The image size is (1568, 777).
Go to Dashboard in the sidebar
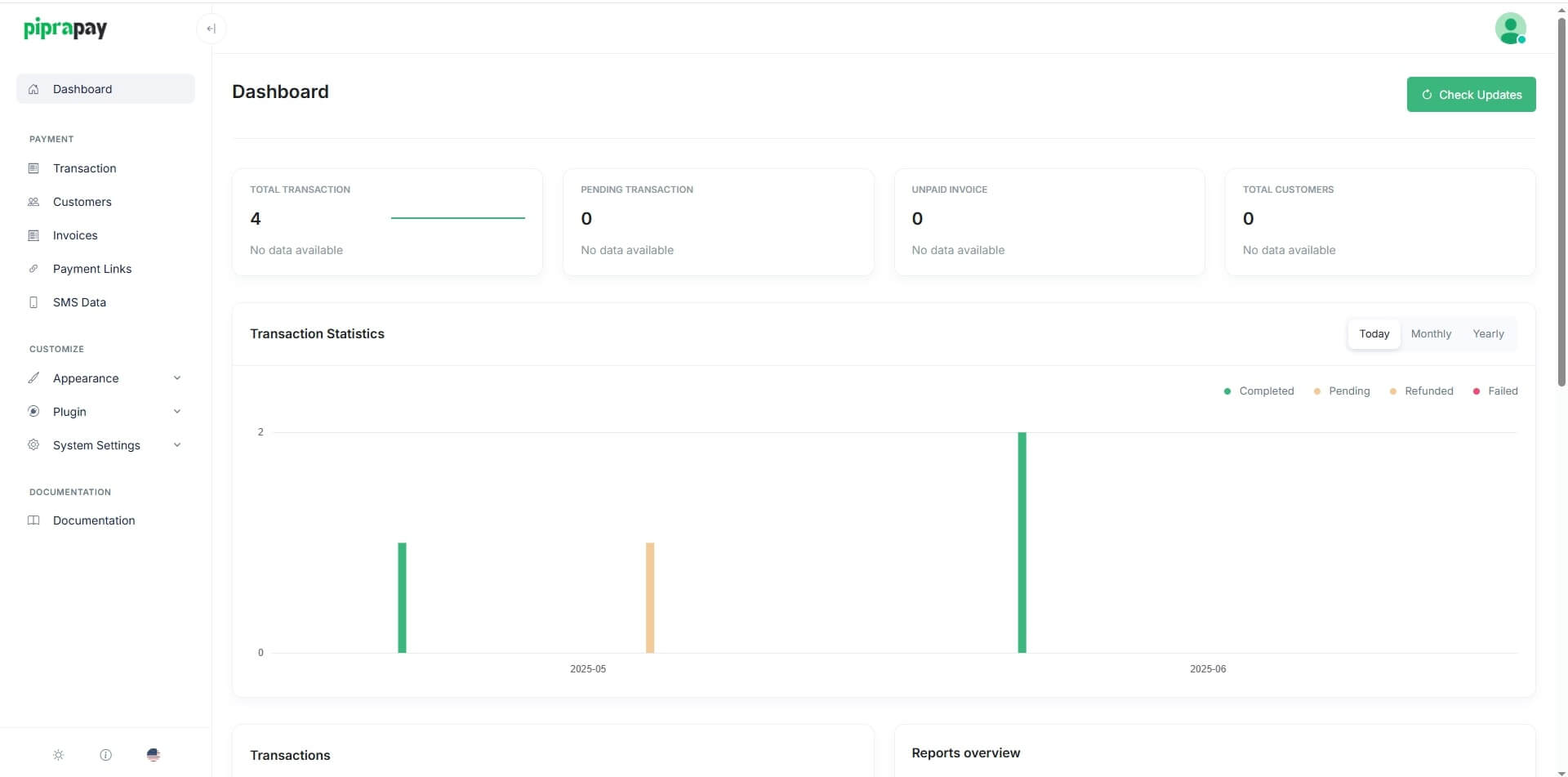[x=105, y=89]
